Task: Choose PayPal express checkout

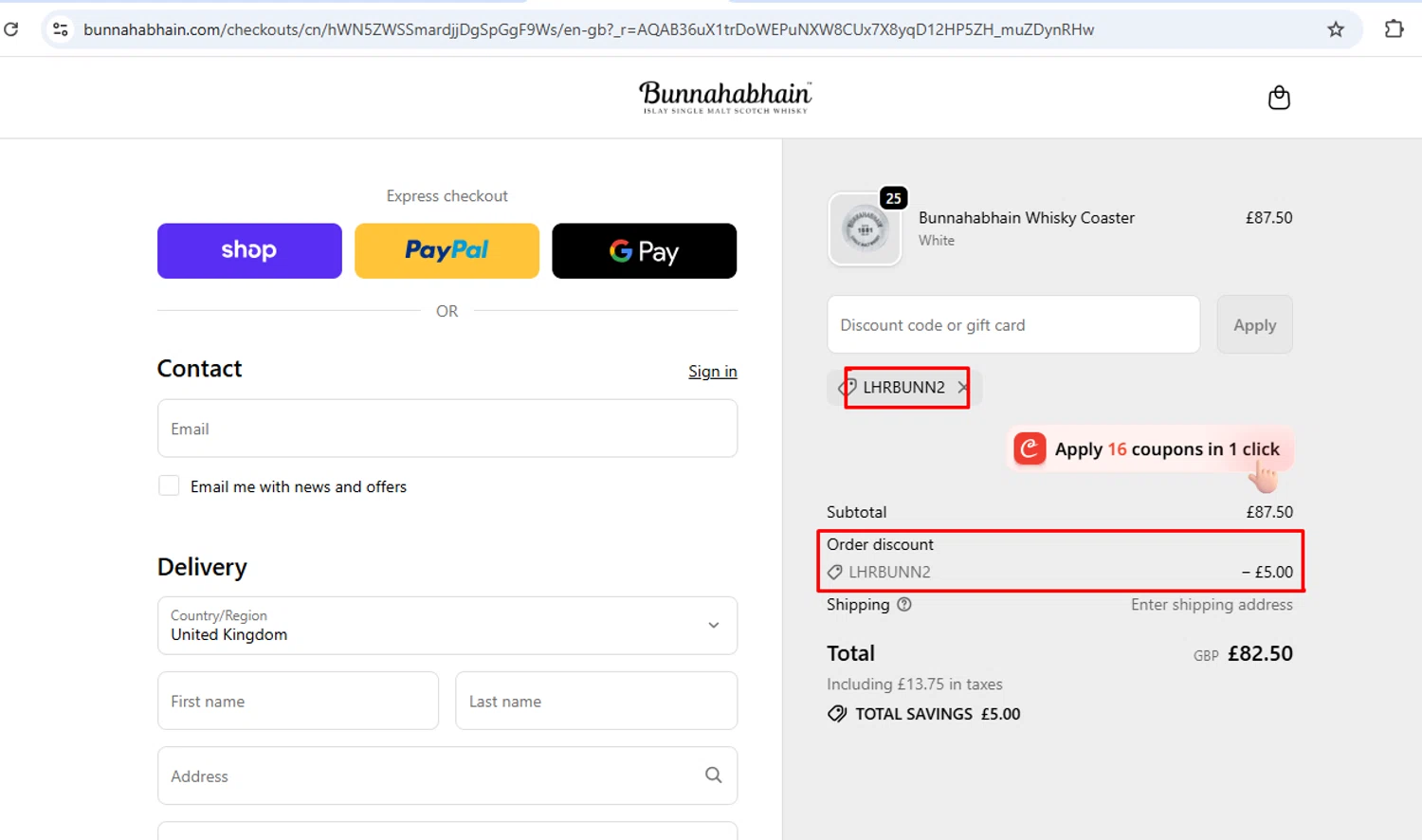Action: click(x=447, y=250)
